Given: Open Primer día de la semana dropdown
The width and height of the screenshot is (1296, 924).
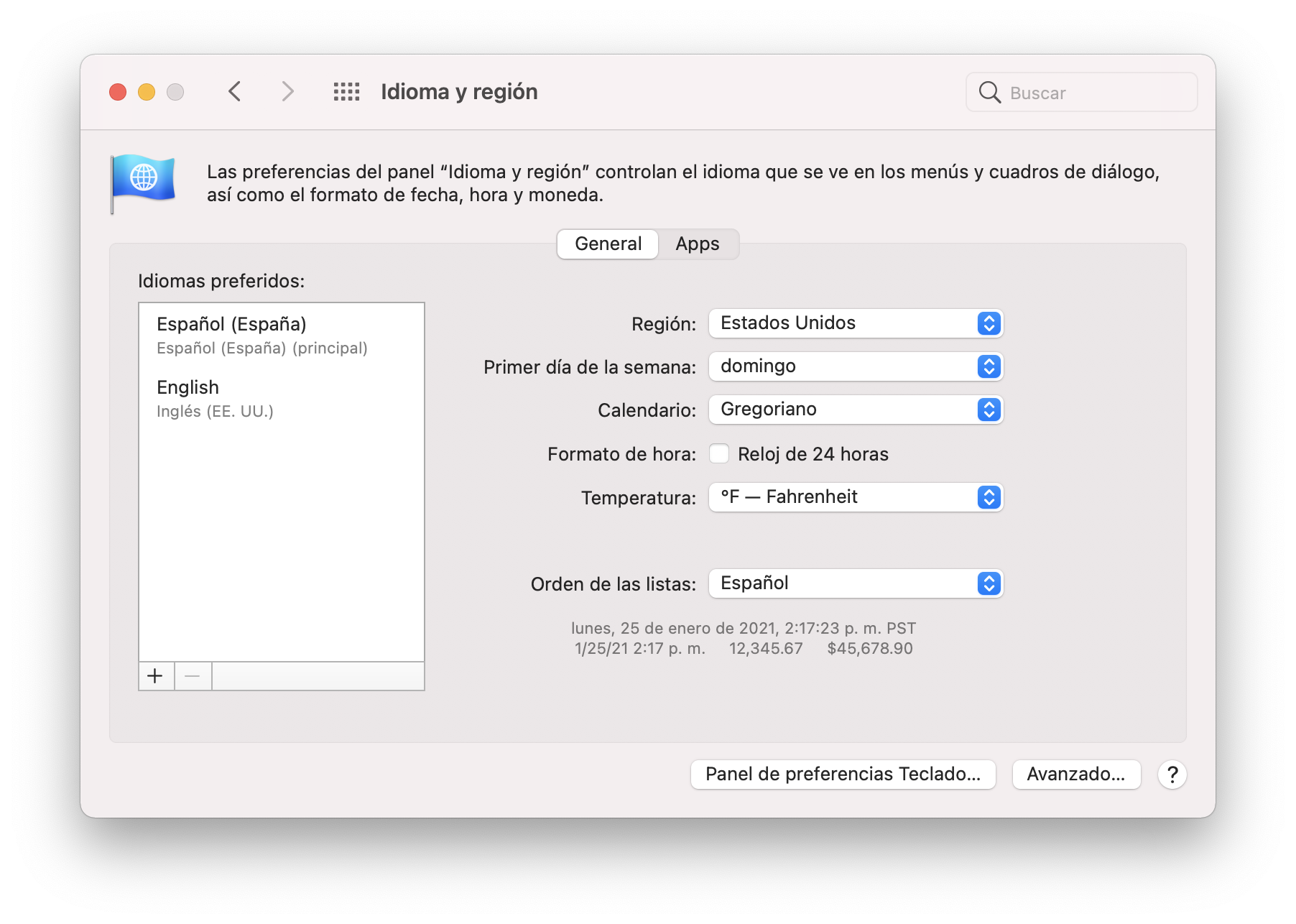Looking at the screenshot, I should 856,366.
